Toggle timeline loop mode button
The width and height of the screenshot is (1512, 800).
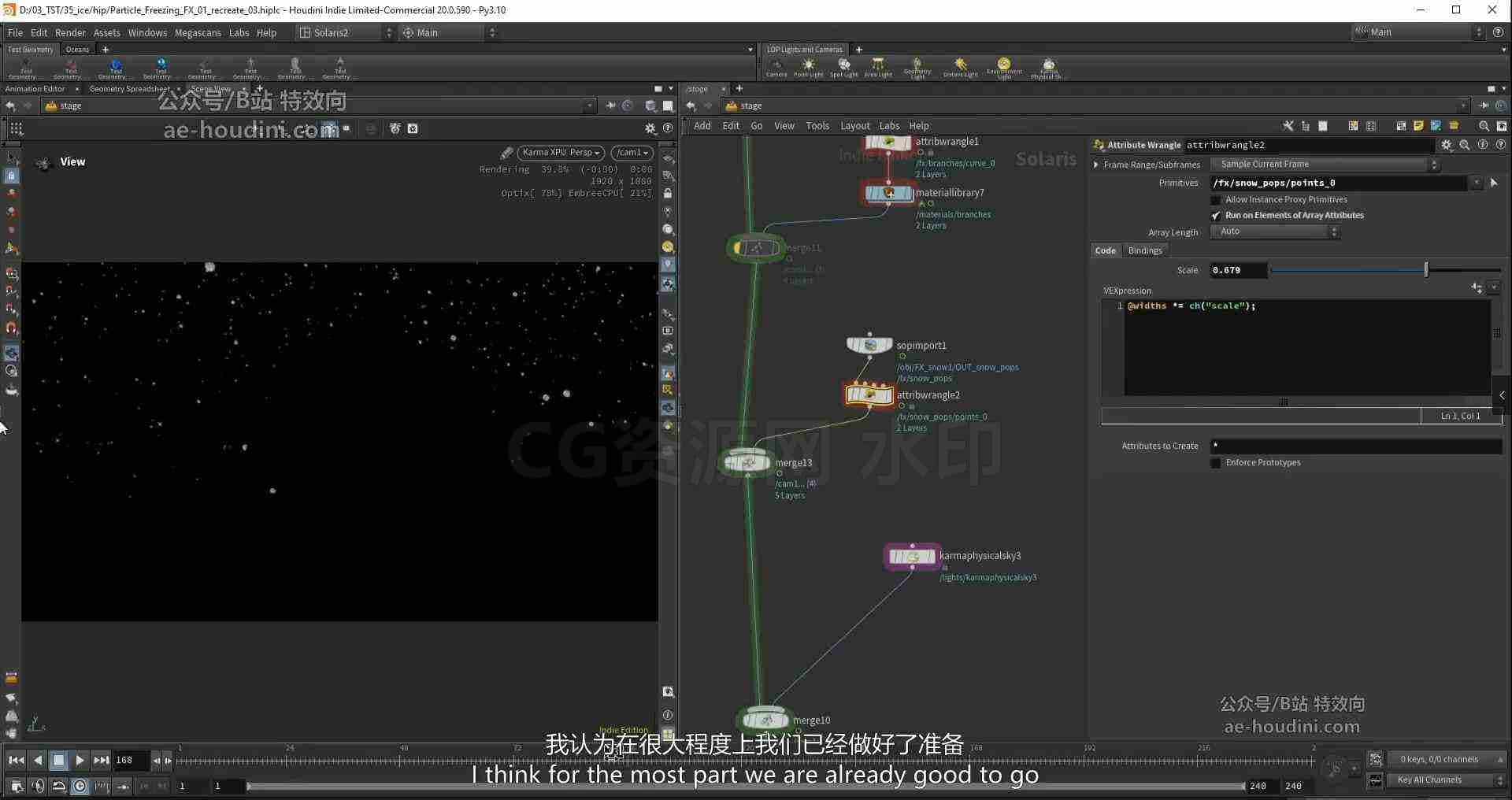pos(58,786)
